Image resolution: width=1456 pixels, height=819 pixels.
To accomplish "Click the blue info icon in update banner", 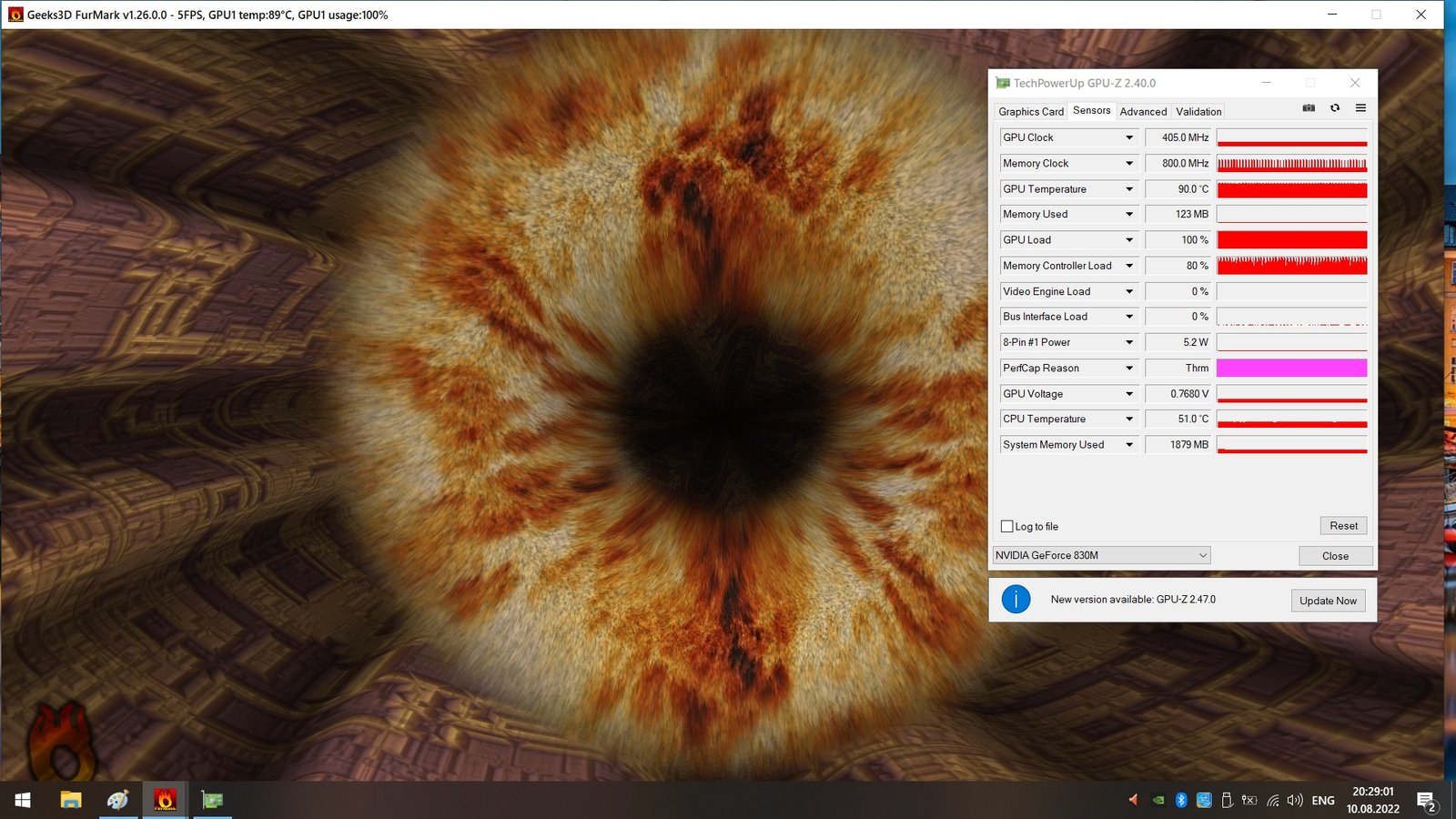I will click(x=1016, y=599).
